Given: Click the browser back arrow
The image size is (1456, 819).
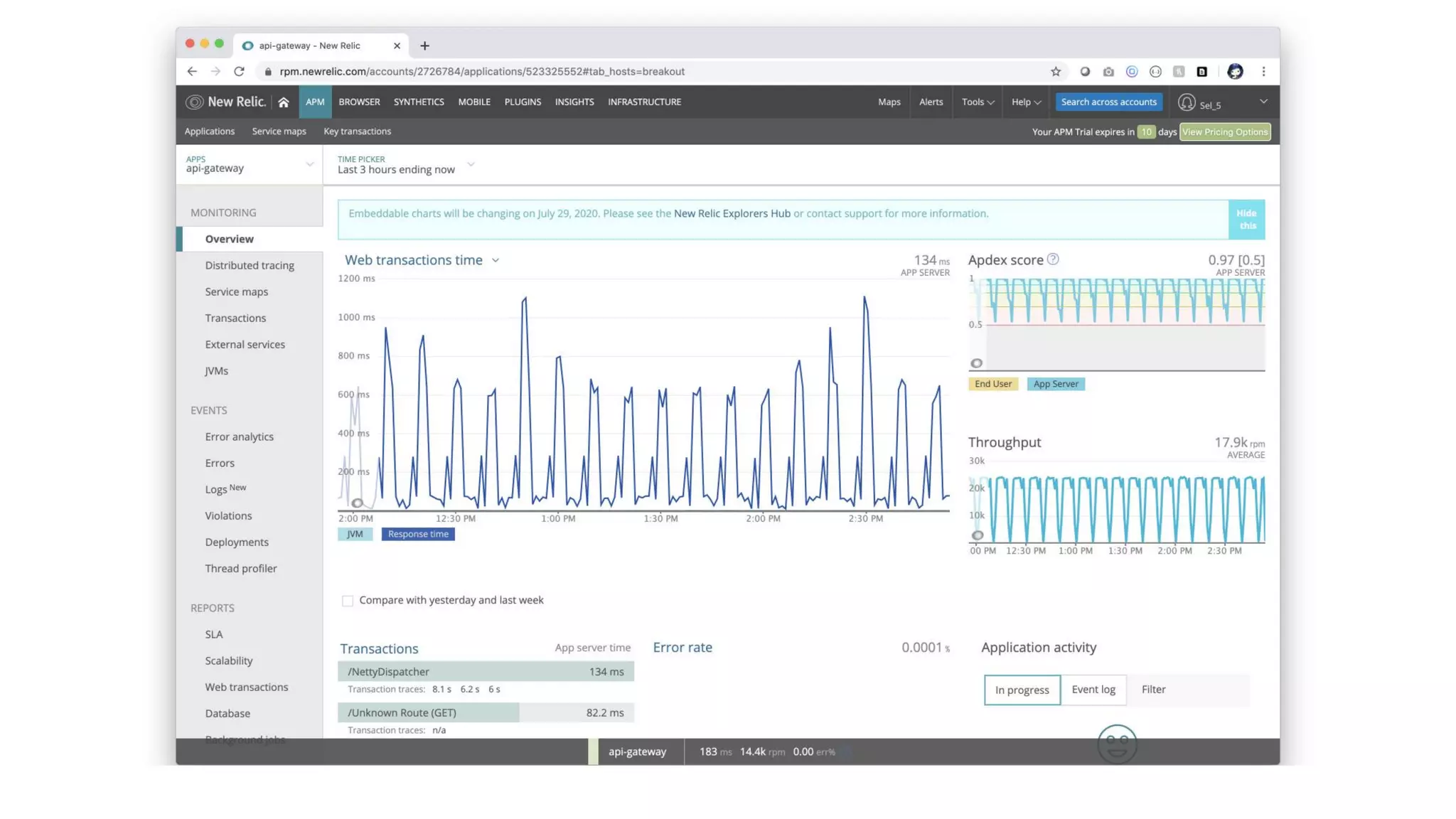Looking at the screenshot, I should coord(192,72).
